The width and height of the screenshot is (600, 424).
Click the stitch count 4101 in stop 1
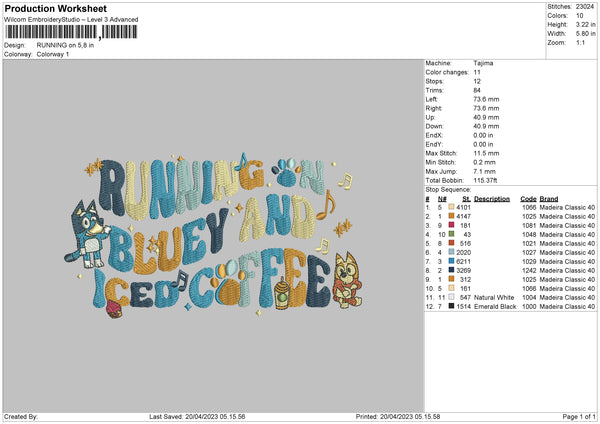click(463, 207)
